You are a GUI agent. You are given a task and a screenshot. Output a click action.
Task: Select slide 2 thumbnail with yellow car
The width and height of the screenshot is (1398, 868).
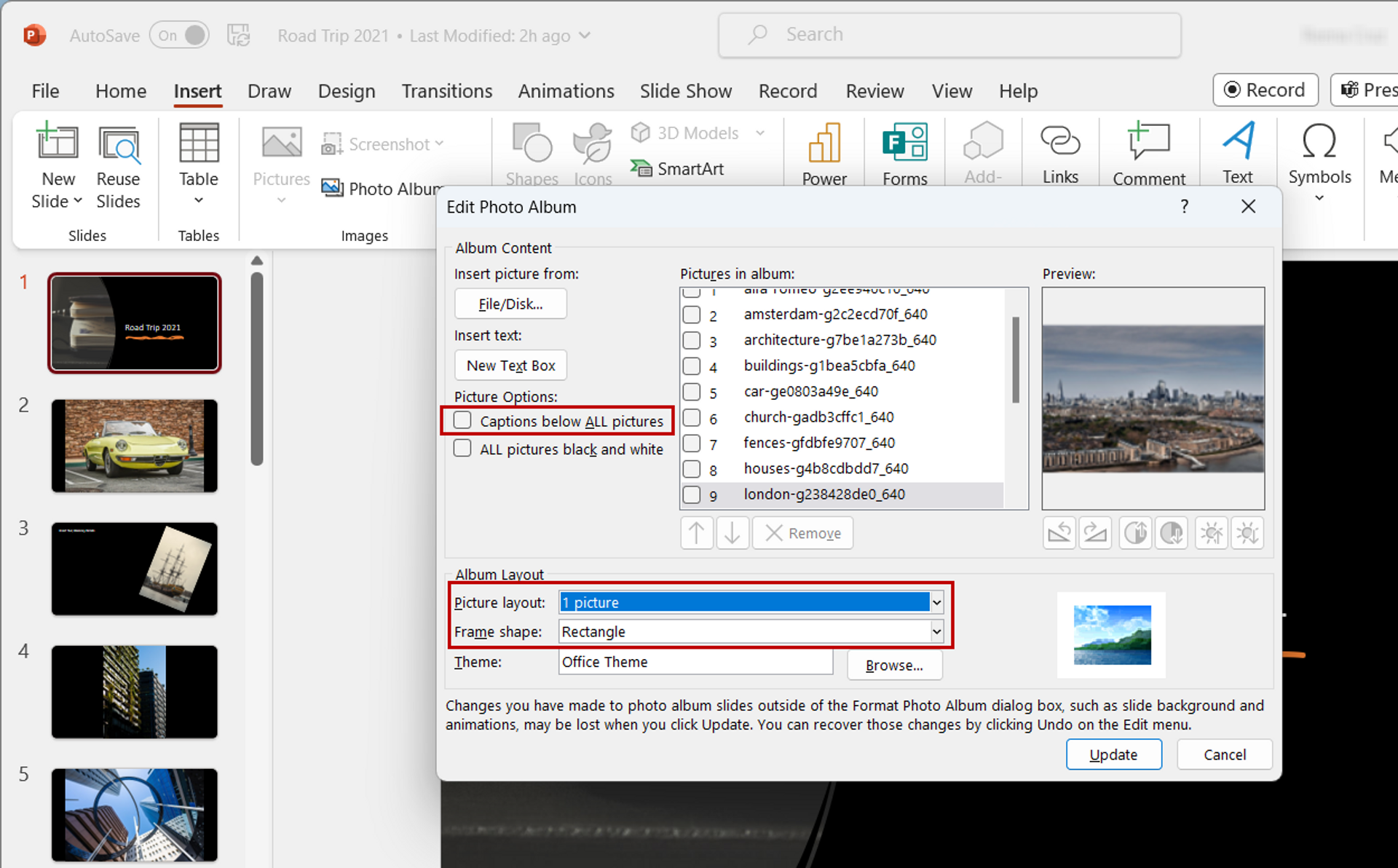point(135,446)
